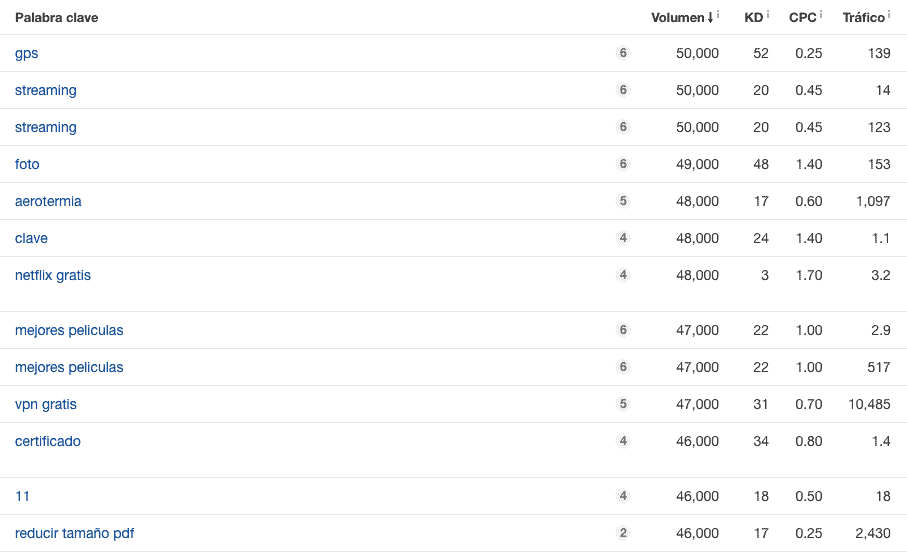Viewport: 907px width, 555px height.
Task: Sort by Volumen column header
Action: (x=681, y=17)
